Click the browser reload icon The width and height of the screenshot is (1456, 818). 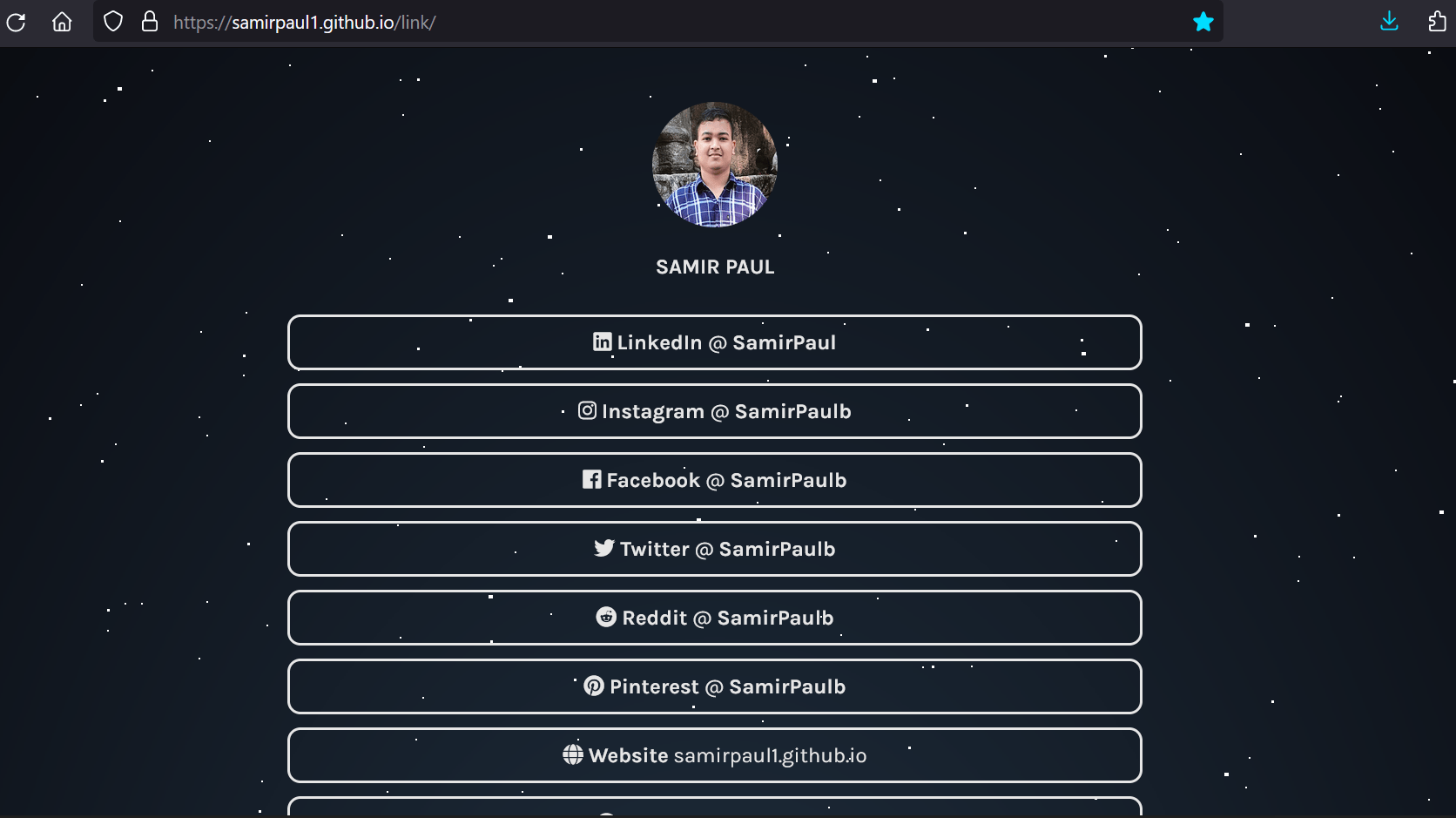(16, 22)
